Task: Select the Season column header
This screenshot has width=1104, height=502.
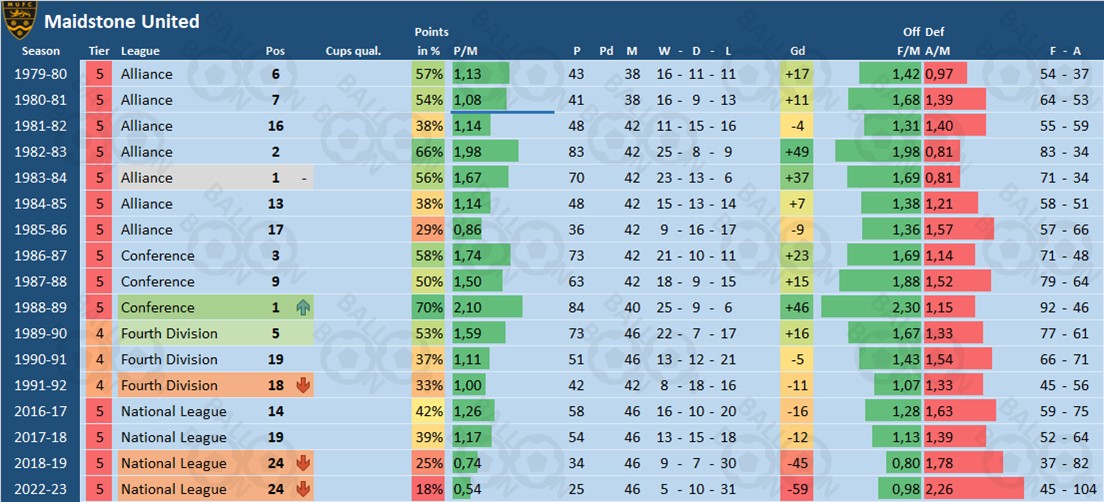Action: 41,51
